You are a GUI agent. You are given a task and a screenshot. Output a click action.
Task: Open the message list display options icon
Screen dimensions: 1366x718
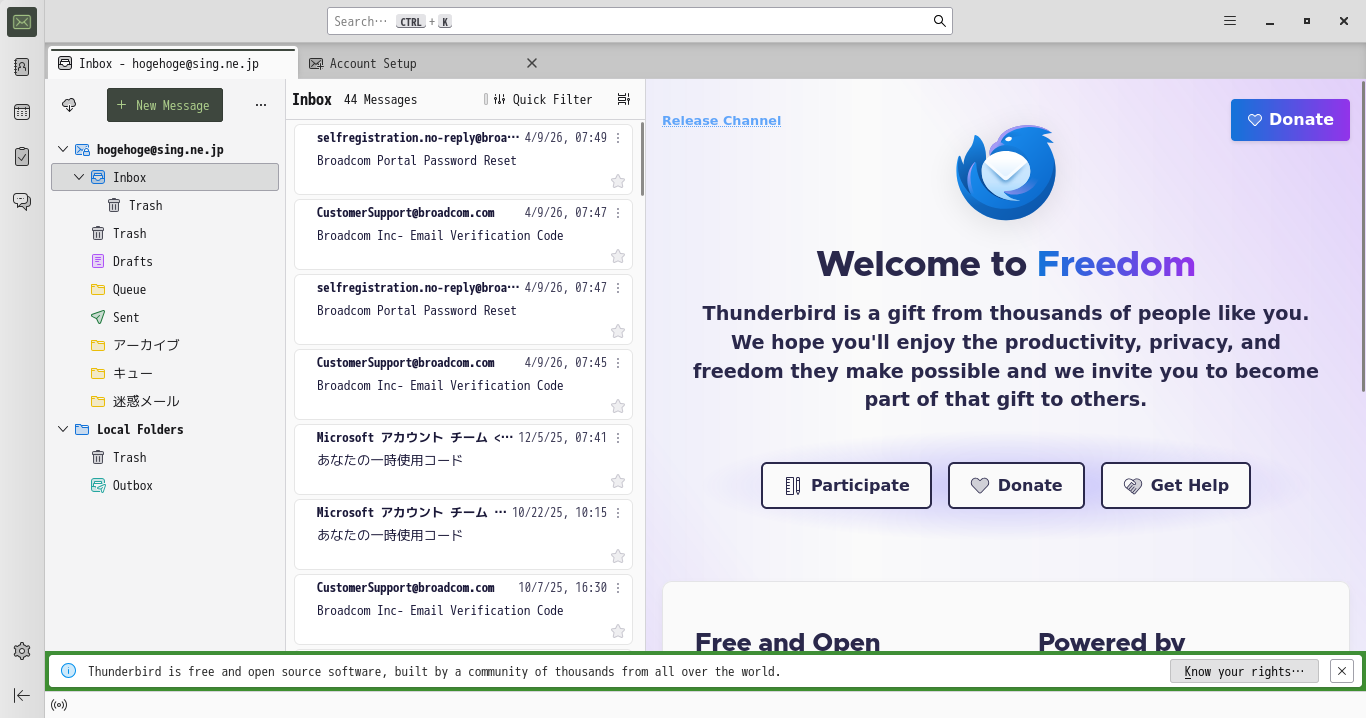[x=624, y=99]
